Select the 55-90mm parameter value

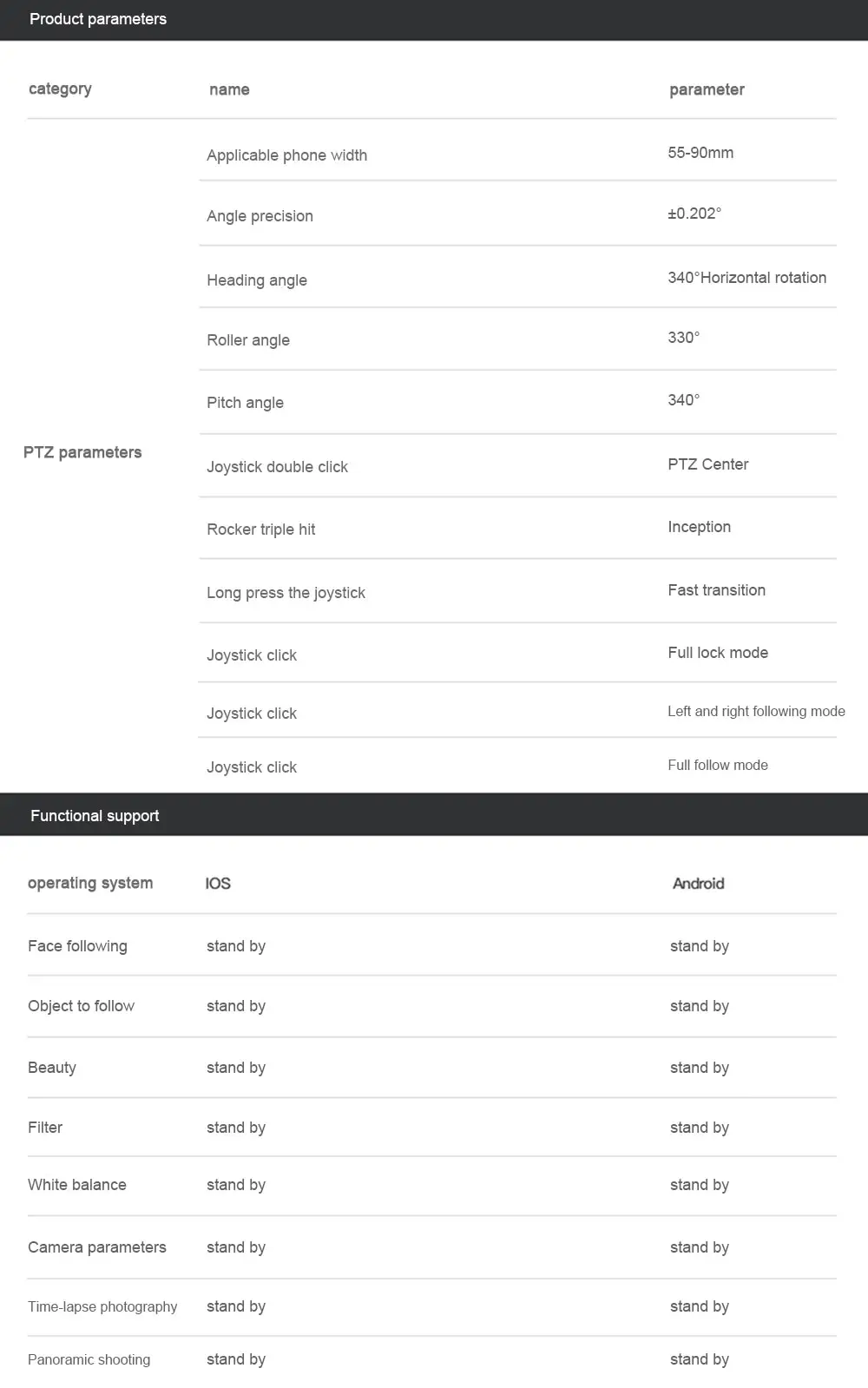click(x=700, y=153)
